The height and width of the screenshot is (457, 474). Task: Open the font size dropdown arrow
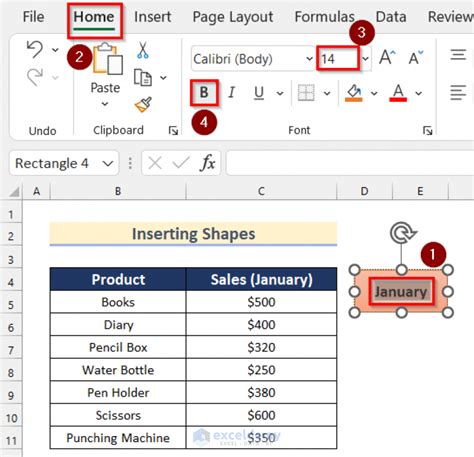[x=365, y=59]
